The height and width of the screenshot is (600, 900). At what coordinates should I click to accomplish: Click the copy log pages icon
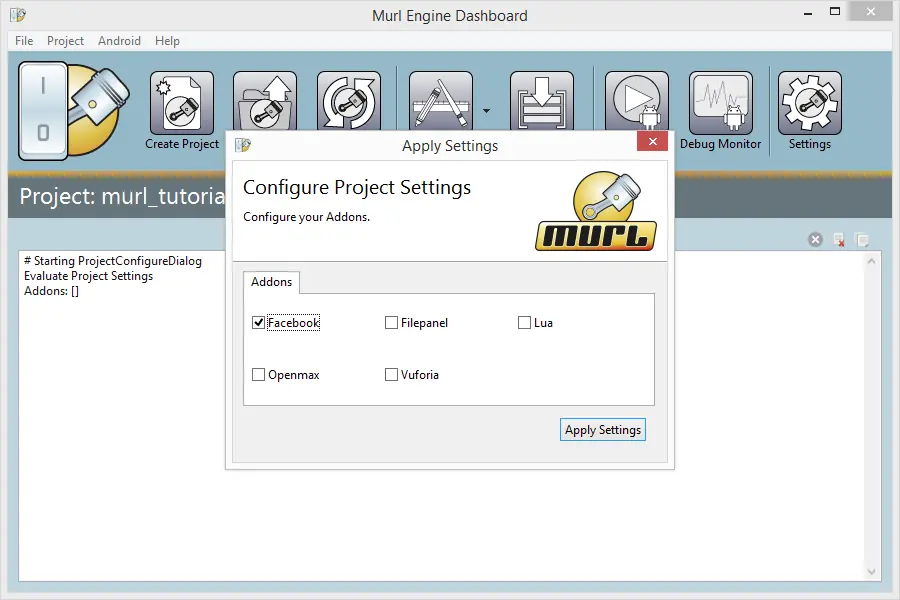862,239
